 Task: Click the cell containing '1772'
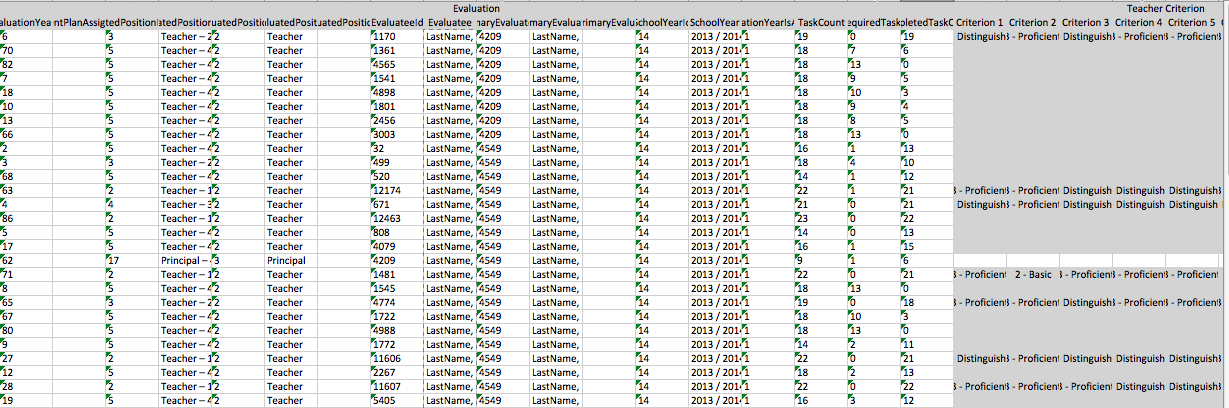pos(397,344)
